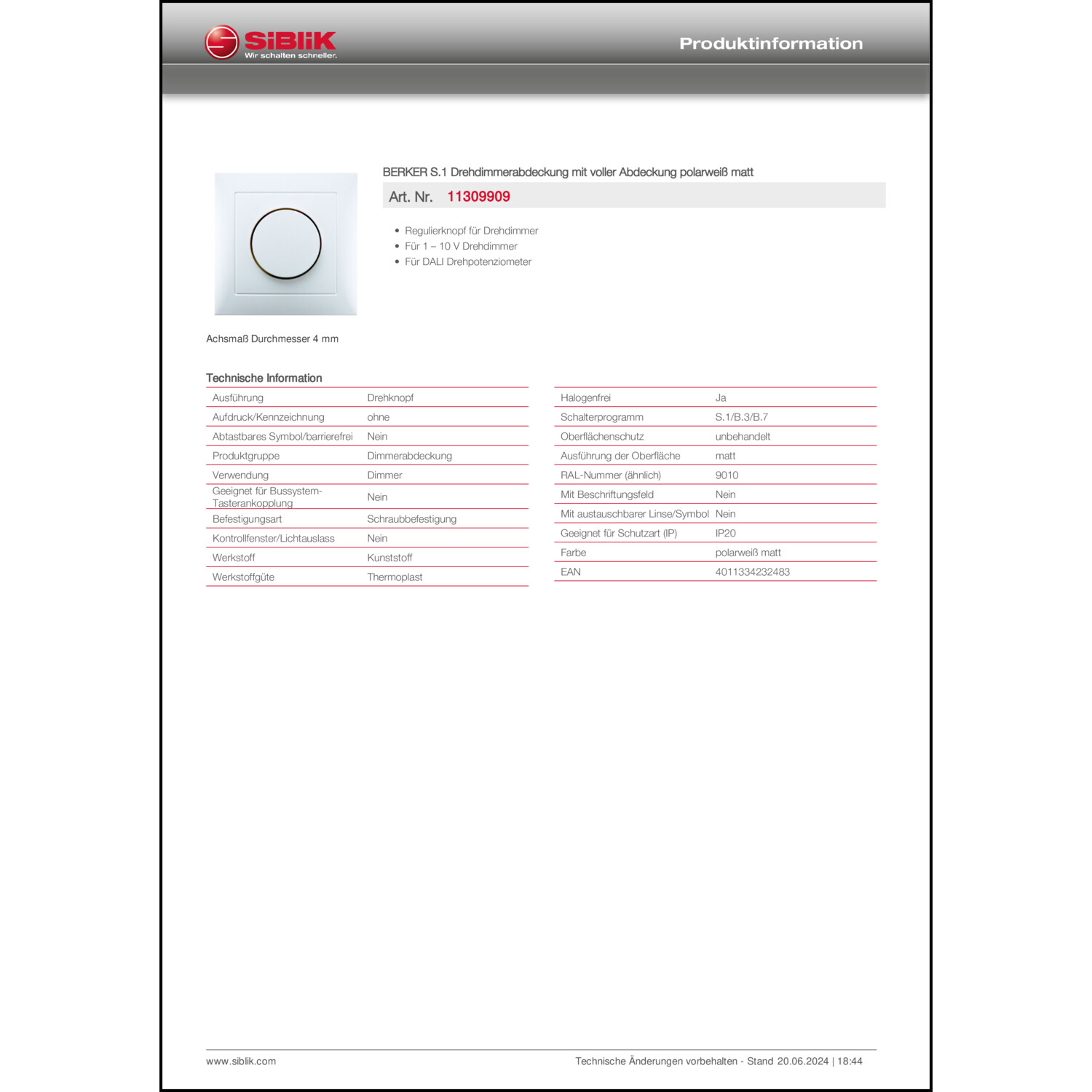This screenshot has width=1092, height=1092.
Task: Click the RAL-Nummer value '9010'
Action: pos(727,475)
